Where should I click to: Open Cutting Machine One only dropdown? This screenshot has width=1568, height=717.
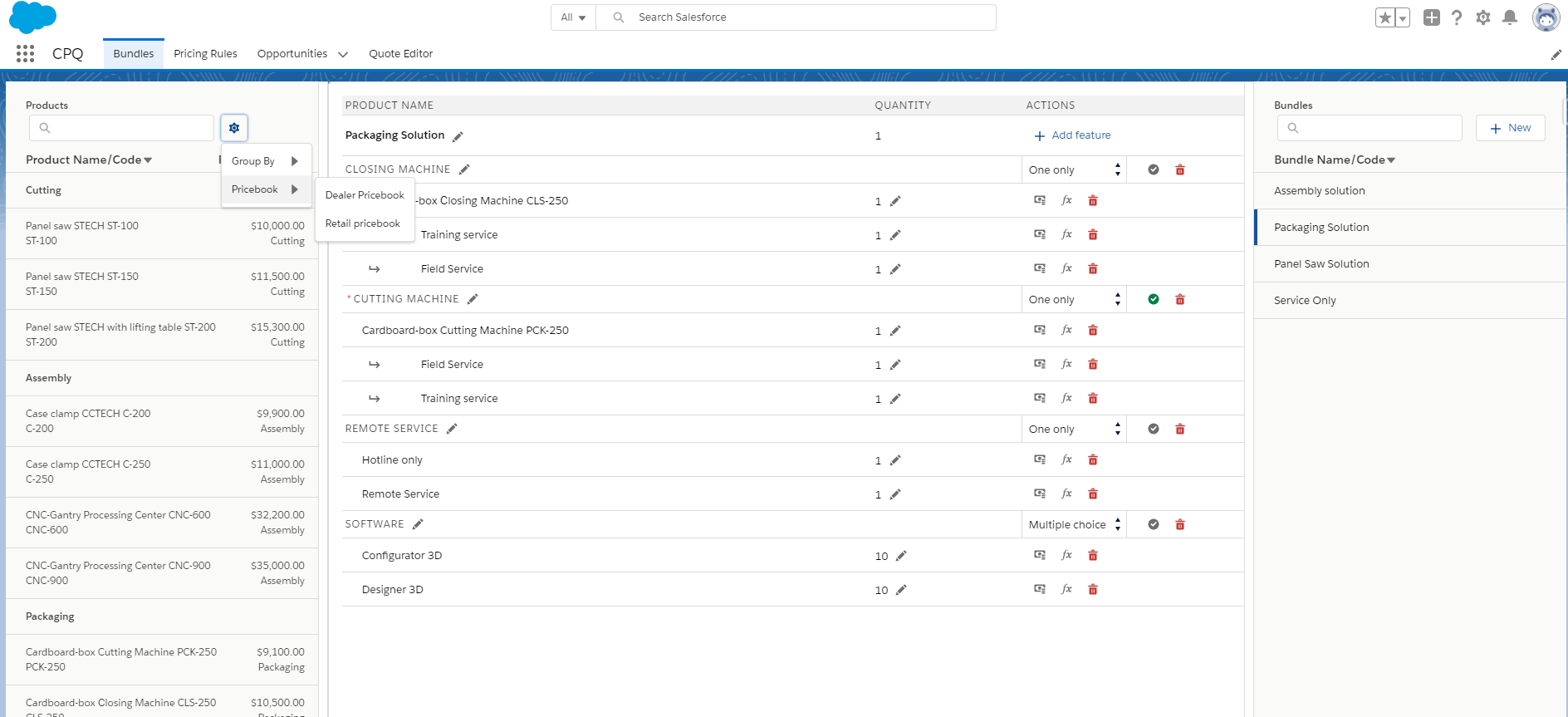coord(1074,299)
